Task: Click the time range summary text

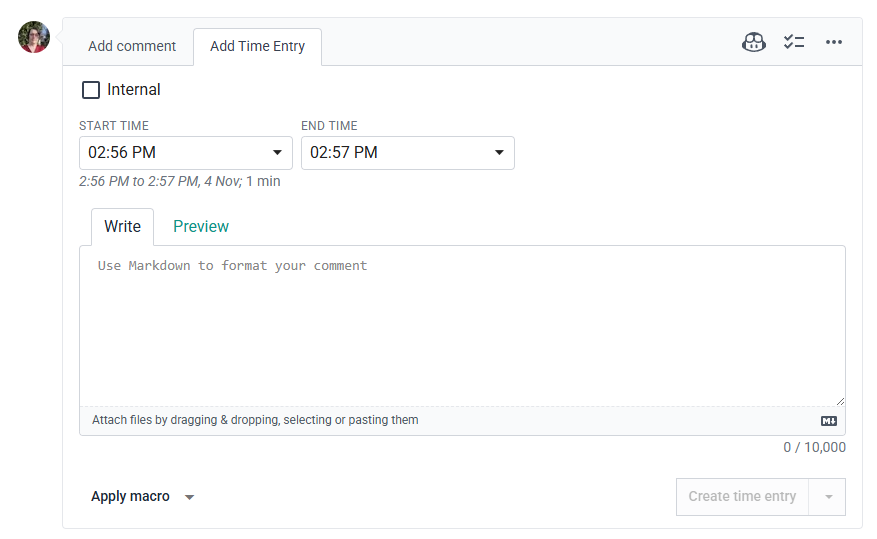Action: 180,182
